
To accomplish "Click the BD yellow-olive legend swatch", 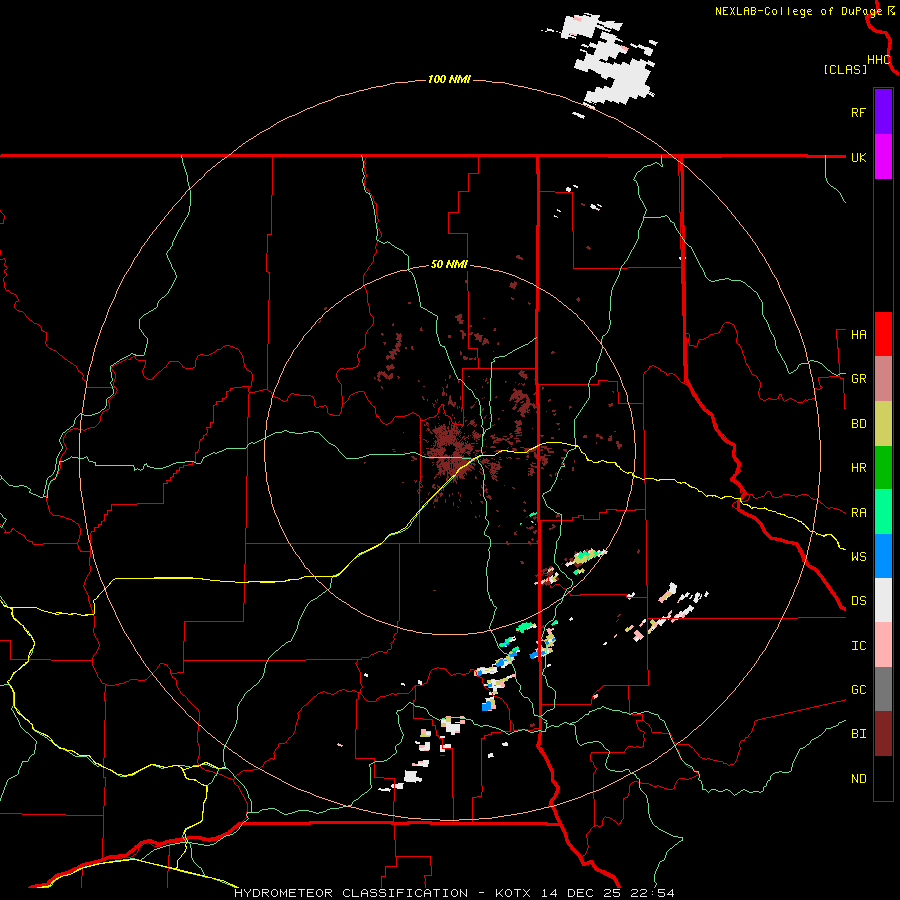I will pos(883,423).
